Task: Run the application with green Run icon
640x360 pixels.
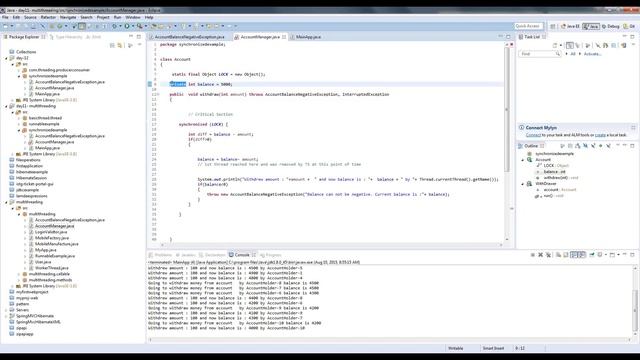Action: click(x=127, y=26)
